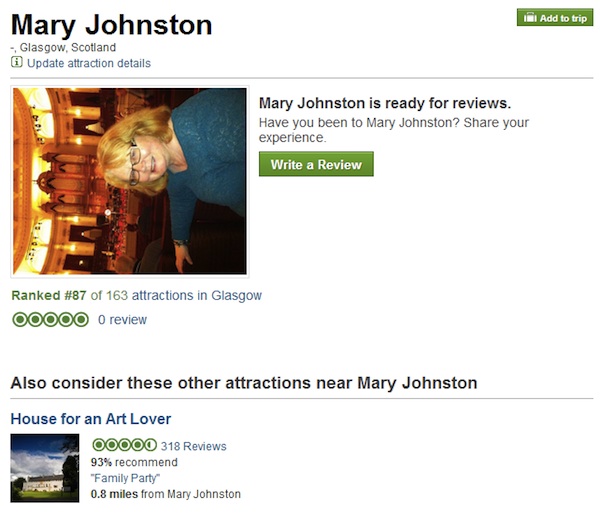Click the Glasgow, Scotland address line
The image size is (600, 513).
[x=63, y=47]
